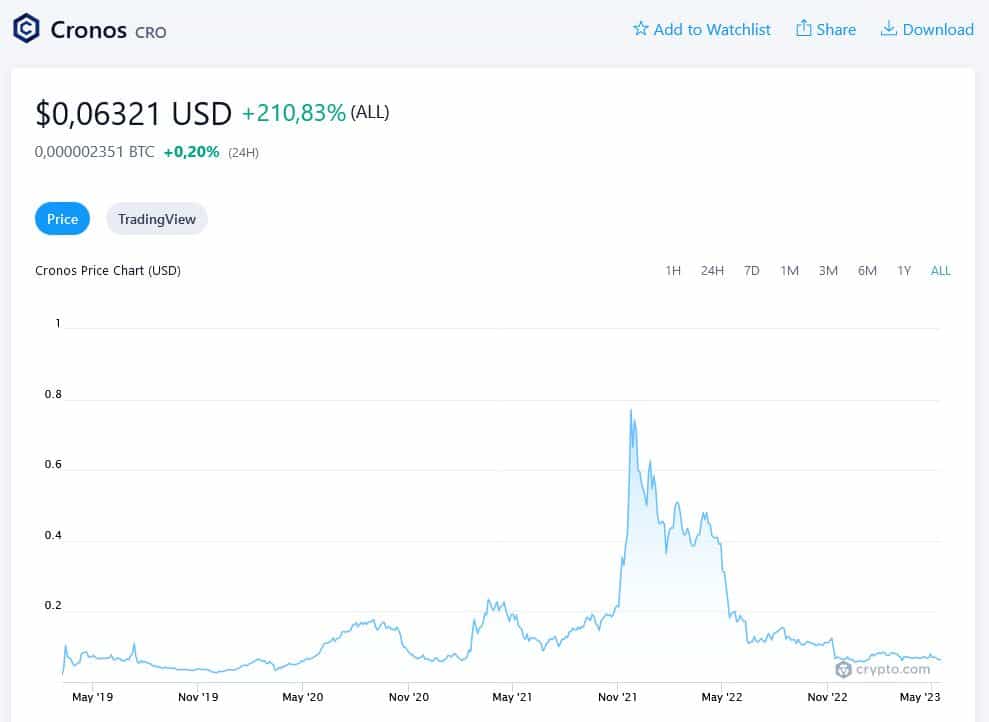This screenshot has width=989, height=722.
Task: Click the chart's all-time-high price peak
Action: pyautogui.click(x=631, y=410)
